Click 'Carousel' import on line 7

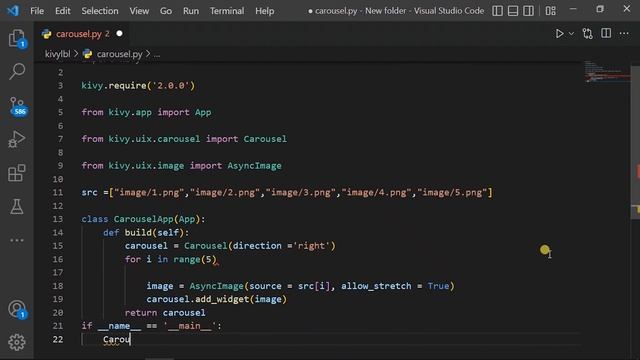[265, 139]
